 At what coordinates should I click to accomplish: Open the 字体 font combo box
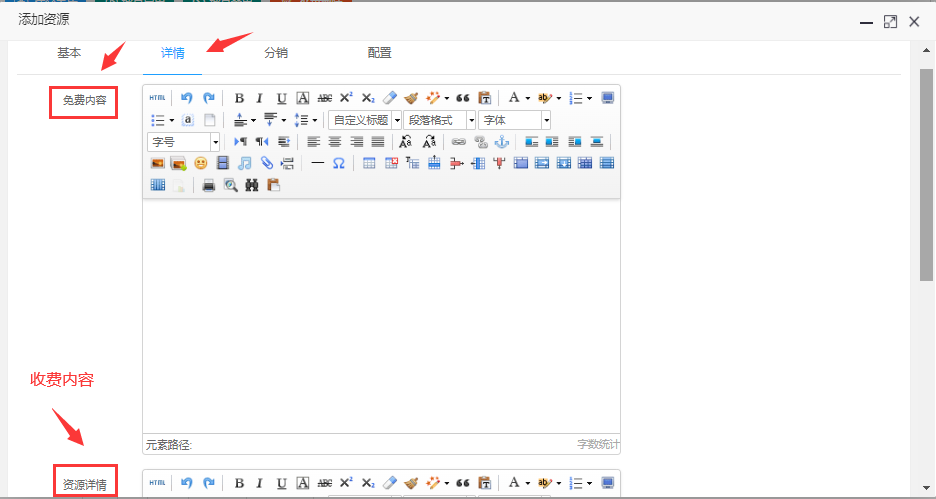point(515,120)
